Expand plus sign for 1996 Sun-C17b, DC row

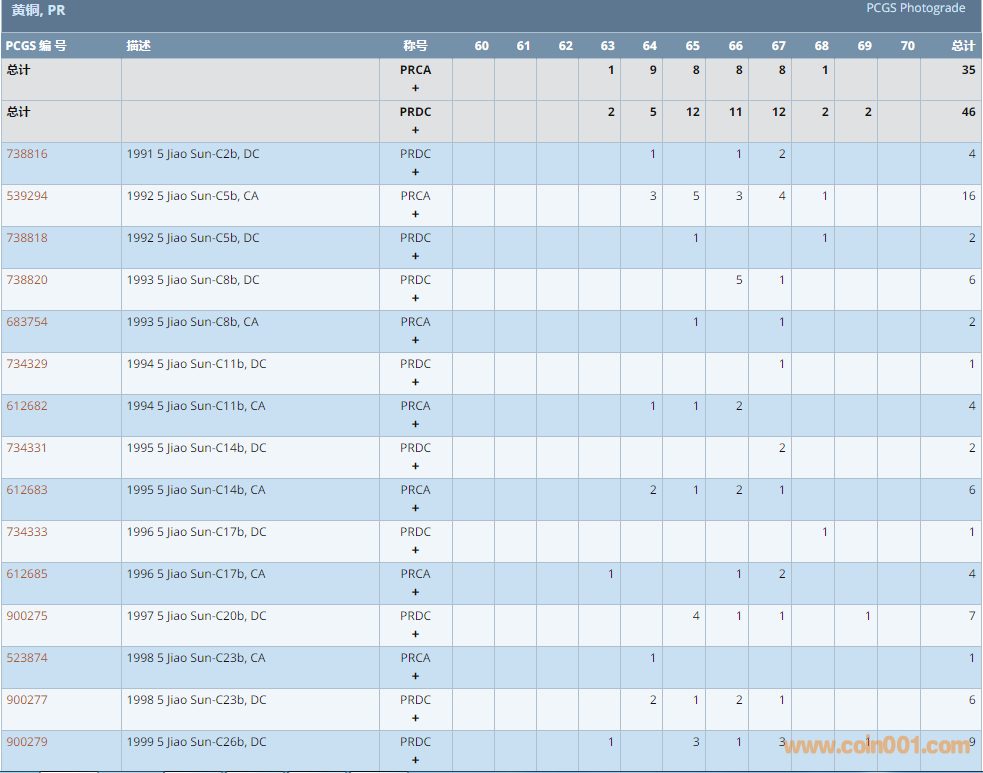[415, 550]
